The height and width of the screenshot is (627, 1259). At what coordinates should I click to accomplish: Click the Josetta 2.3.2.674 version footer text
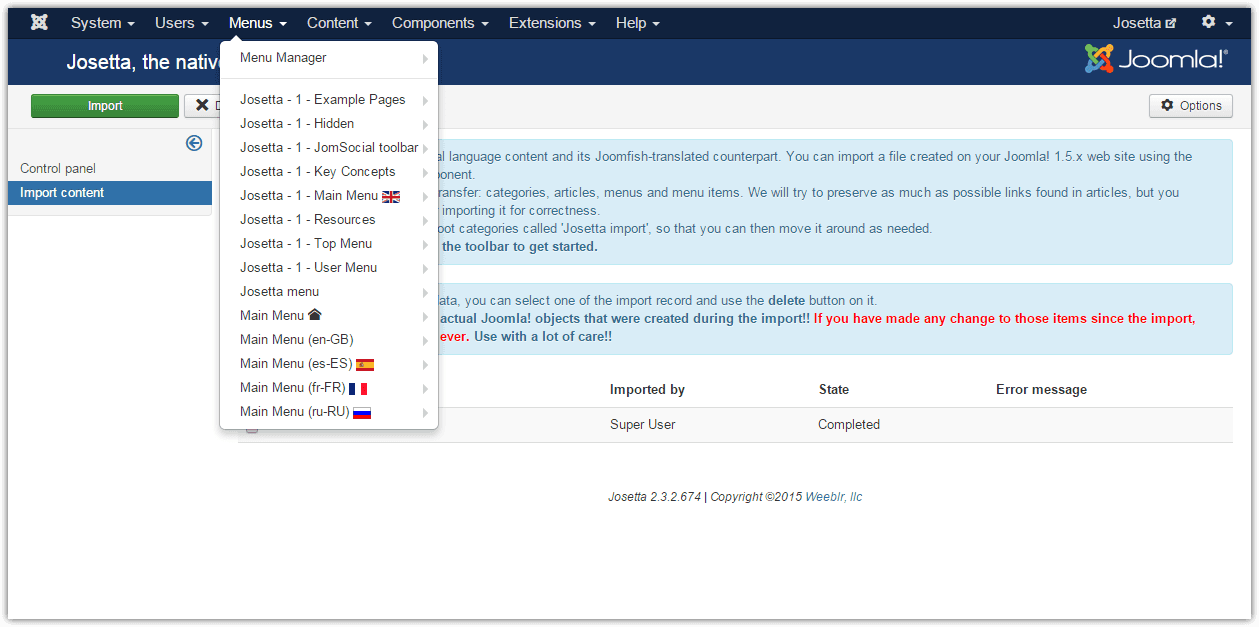[654, 497]
